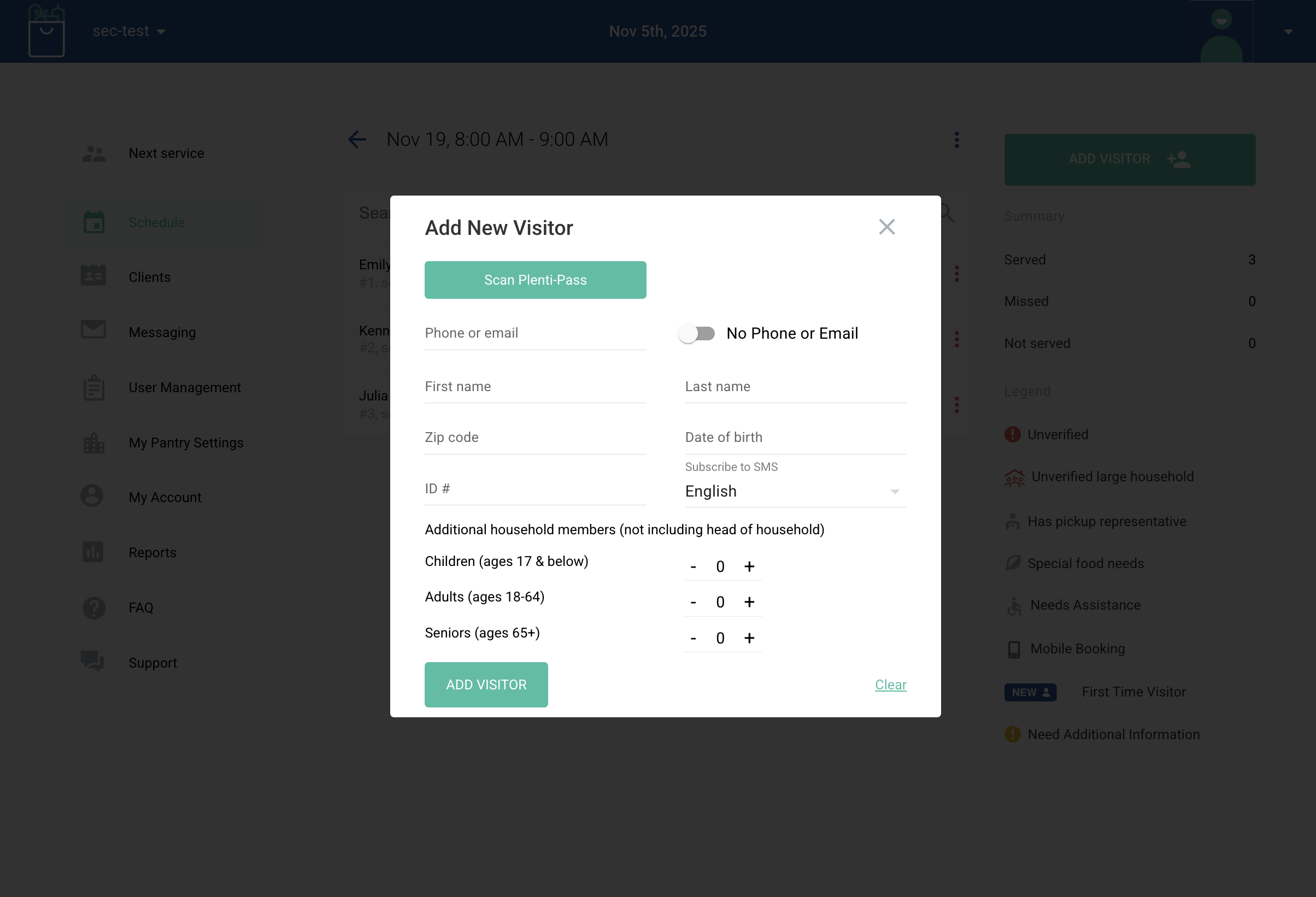The image size is (1316, 897).
Task: Open Subscribe to SMS language dropdown
Action: click(795, 491)
